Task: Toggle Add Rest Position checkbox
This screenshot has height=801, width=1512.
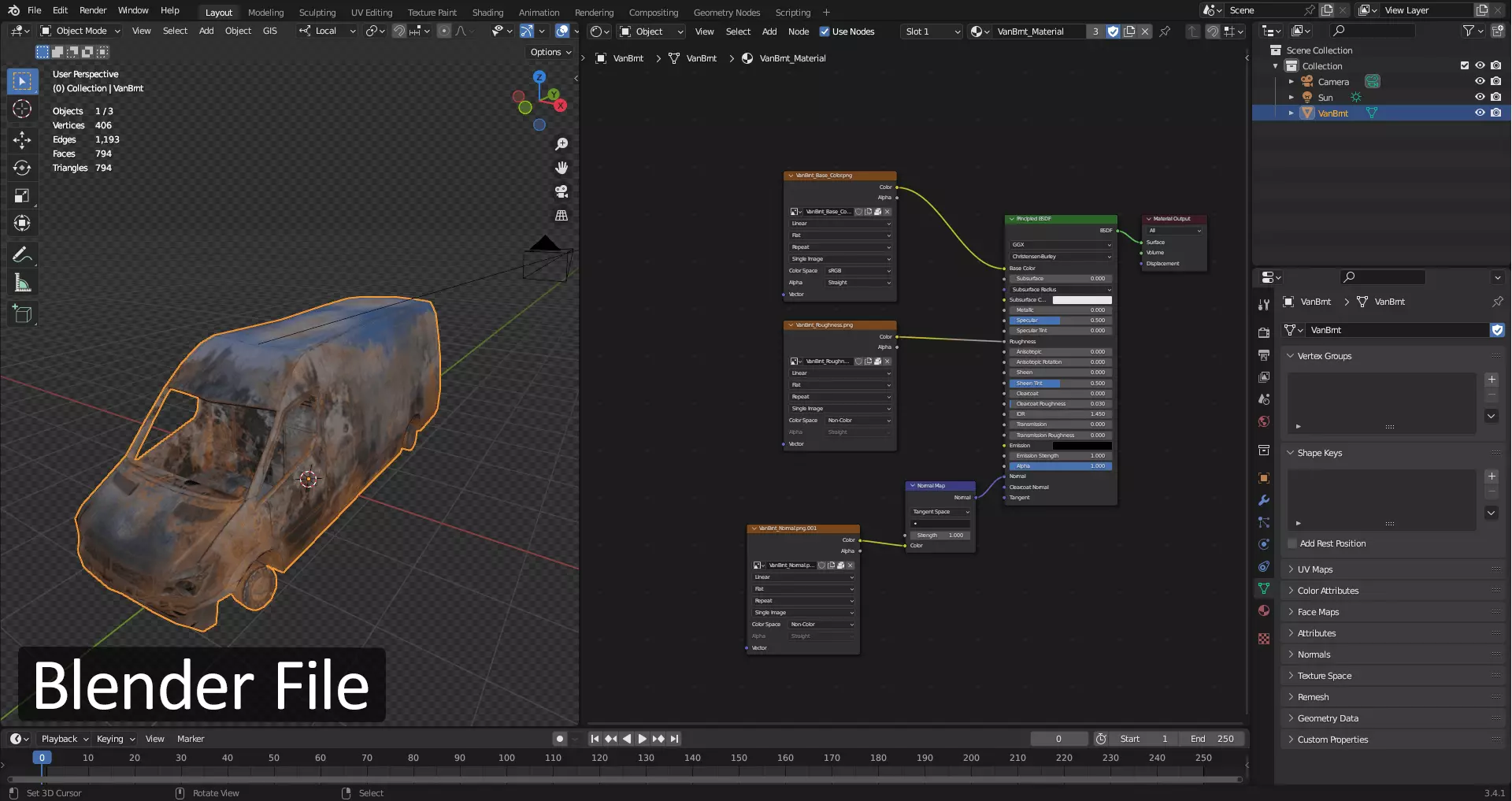Action: coord(1292,543)
